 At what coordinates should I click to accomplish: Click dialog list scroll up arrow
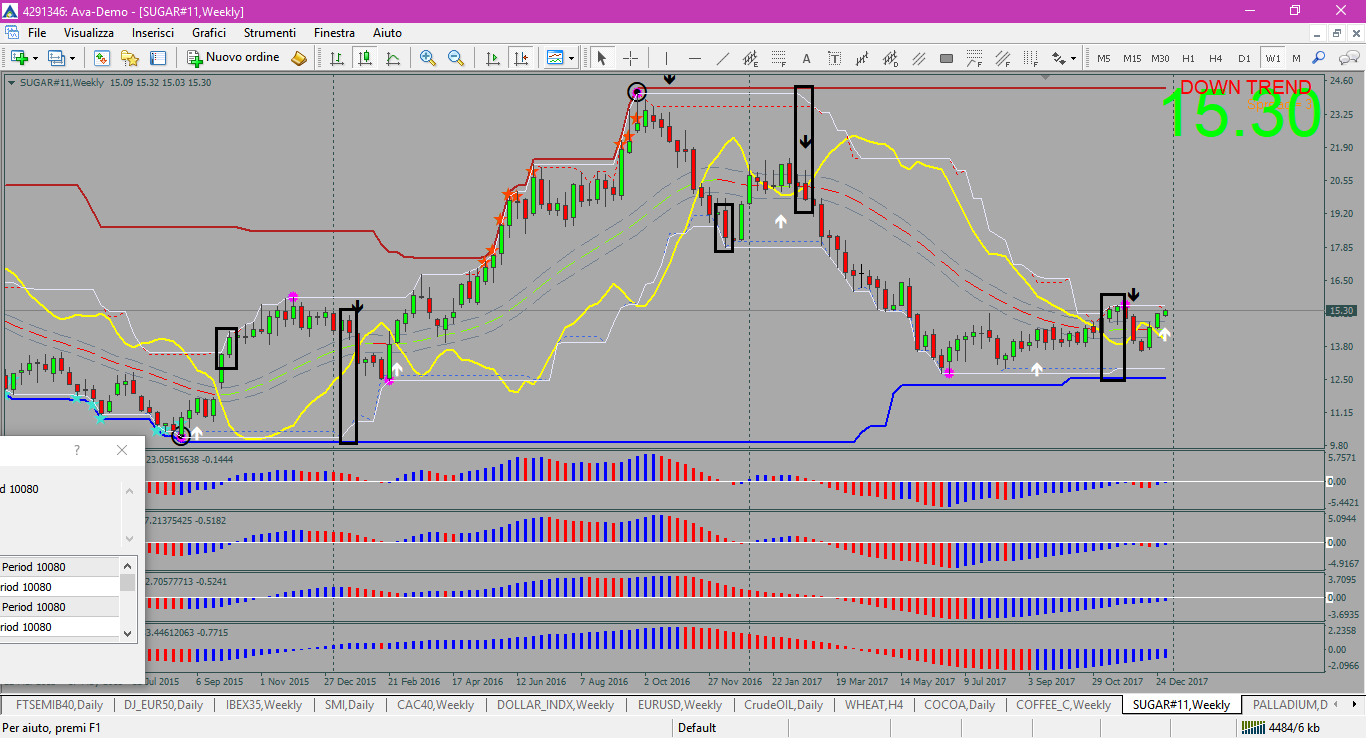click(x=127, y=566)
